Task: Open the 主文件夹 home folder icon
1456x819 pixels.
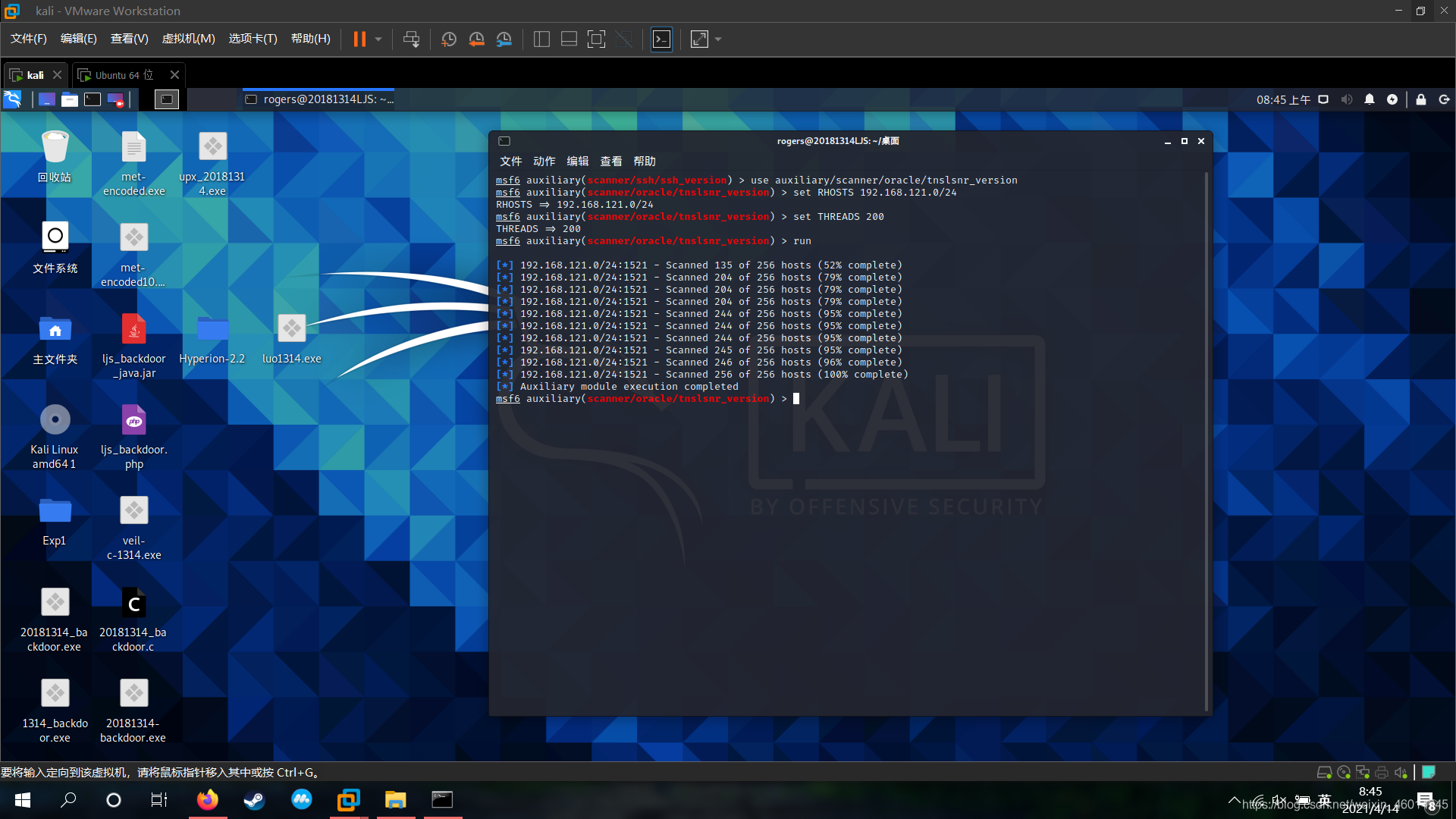Action: (x=55, y=339)
